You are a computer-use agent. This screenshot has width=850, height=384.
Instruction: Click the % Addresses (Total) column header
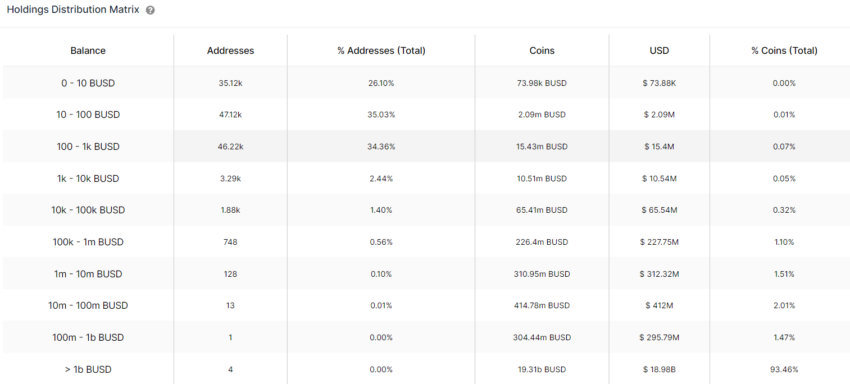tap(381, 50)
